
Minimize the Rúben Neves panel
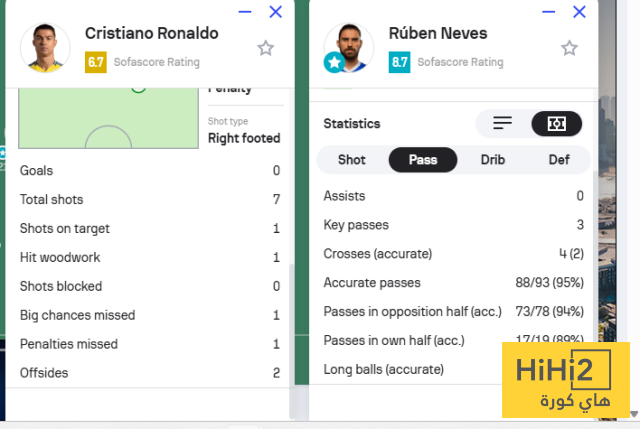point(549,12)
